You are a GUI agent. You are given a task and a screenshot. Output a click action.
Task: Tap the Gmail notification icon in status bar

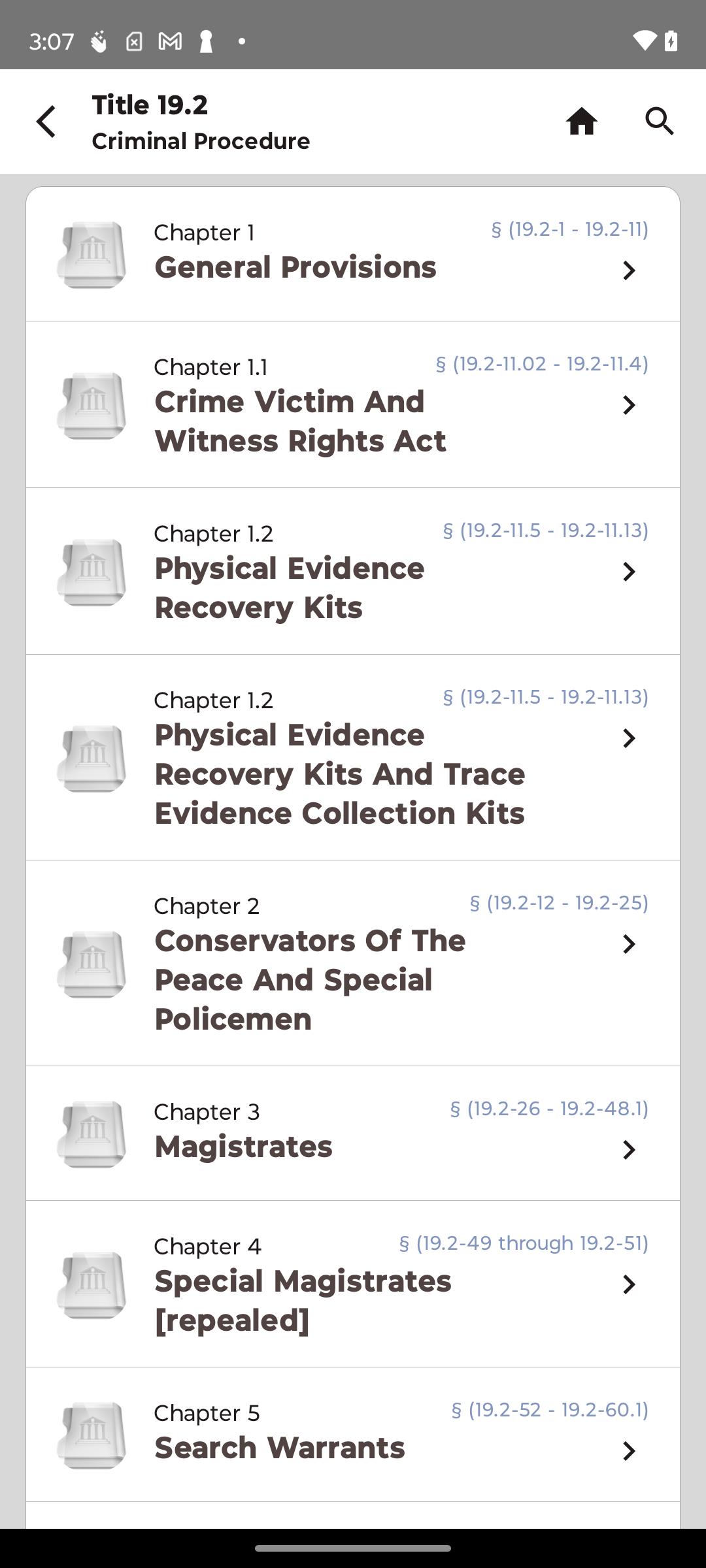[x=170, y=42]
